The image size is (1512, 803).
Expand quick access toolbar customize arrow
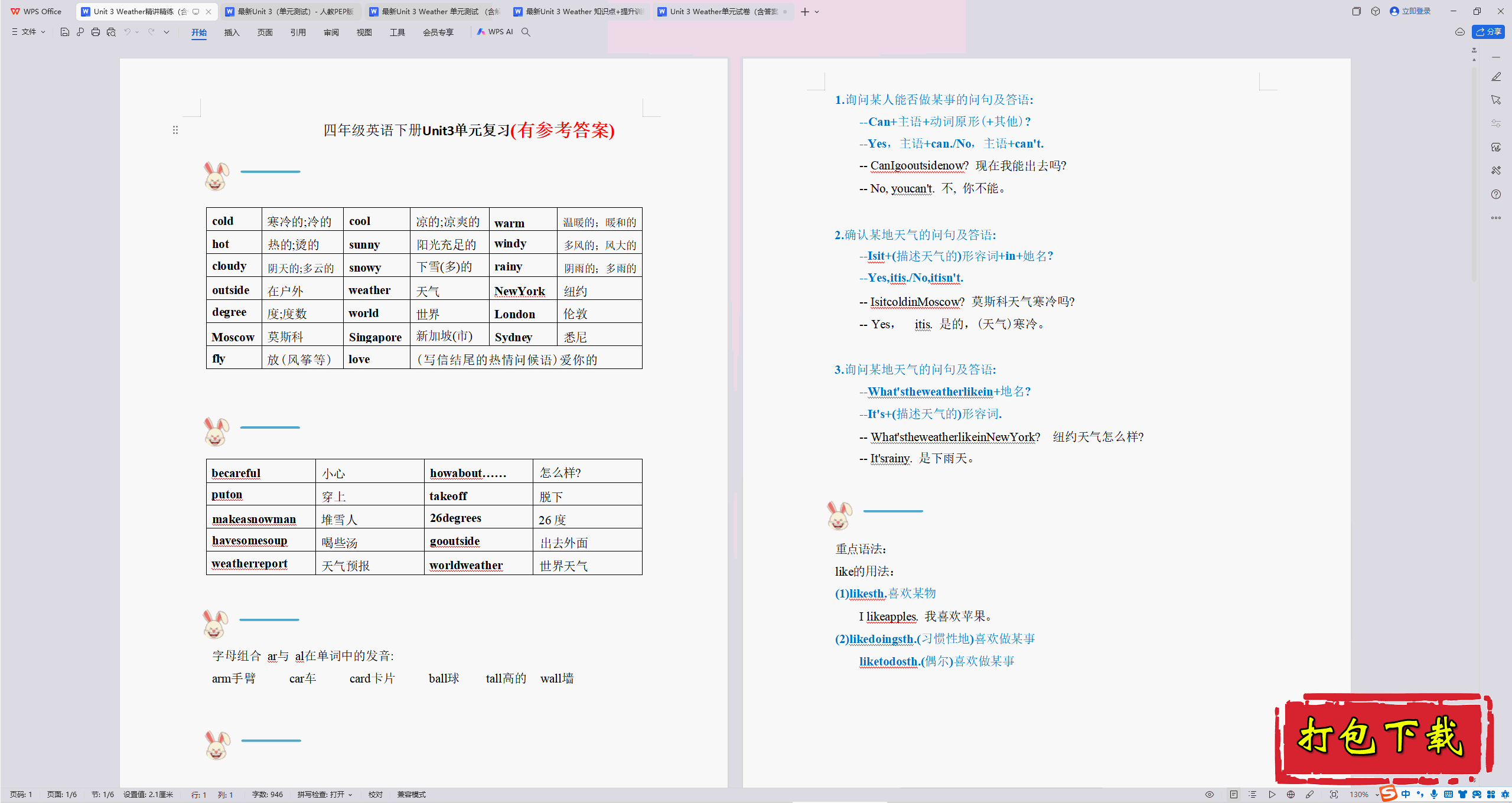coord(167,32)
